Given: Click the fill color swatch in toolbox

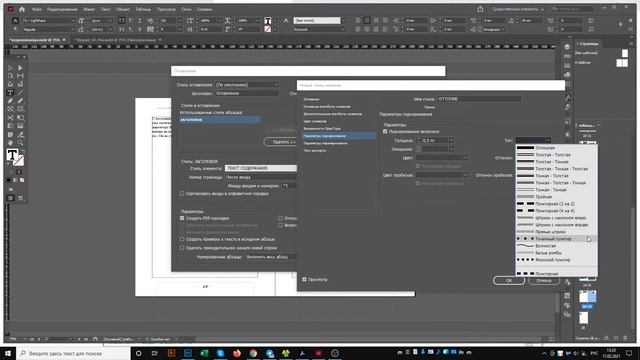Looking at the screenshot, I should coord(12,155).
